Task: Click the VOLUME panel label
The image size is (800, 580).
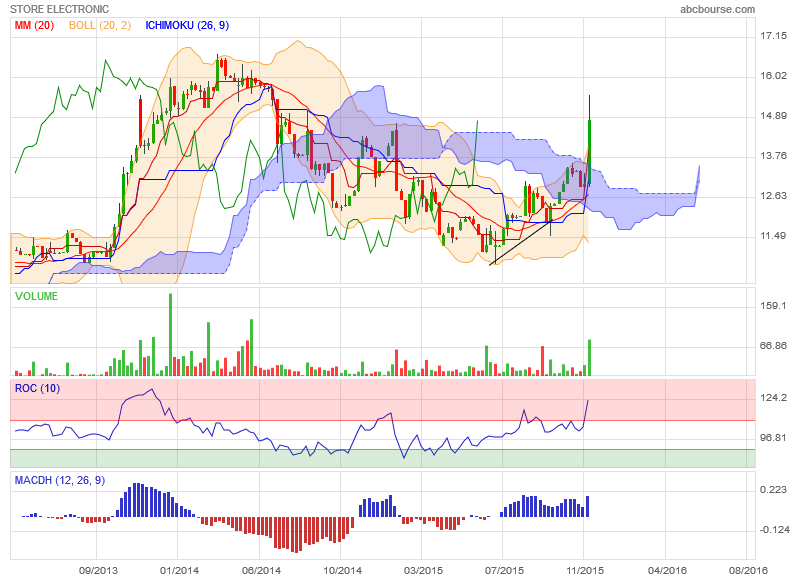Action: pos(36,296)
